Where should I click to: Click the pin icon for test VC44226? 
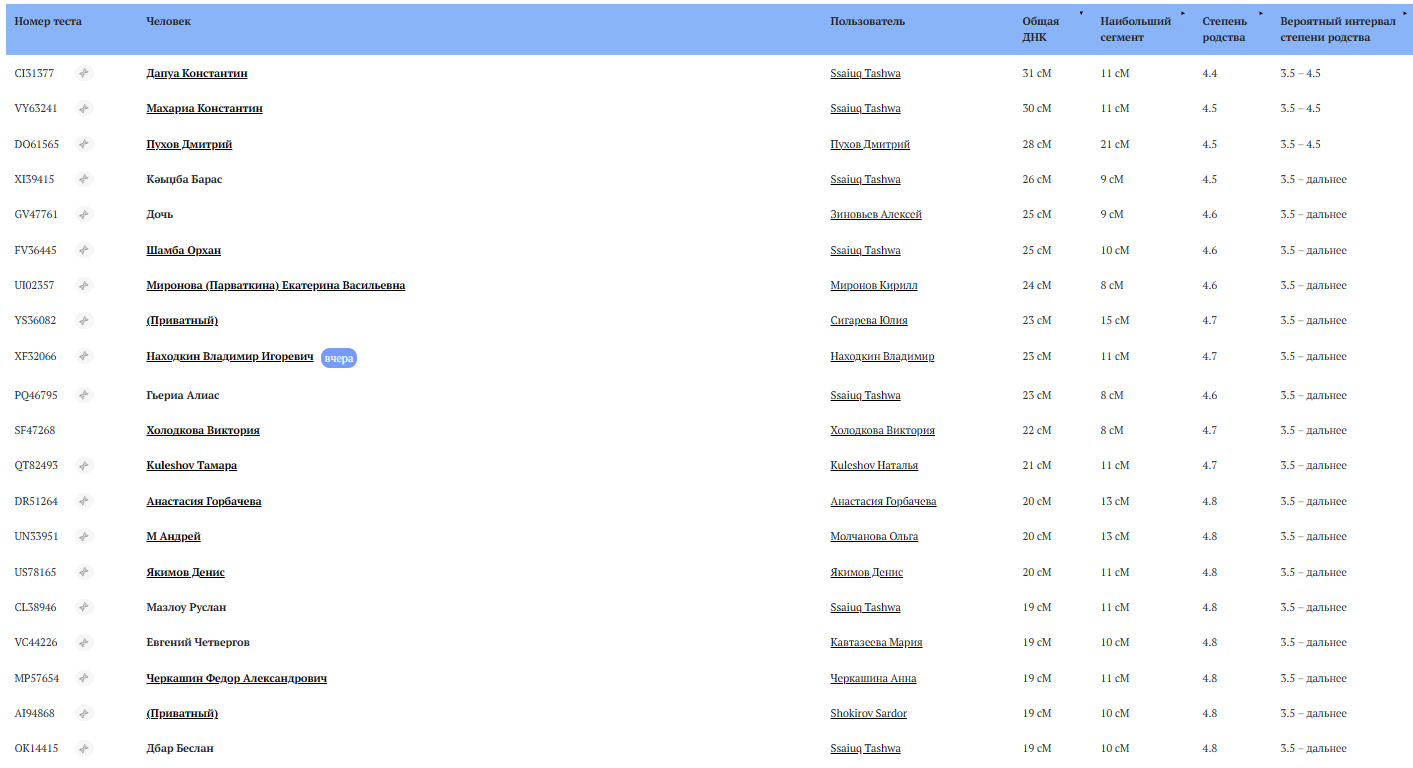pos(85,642)
